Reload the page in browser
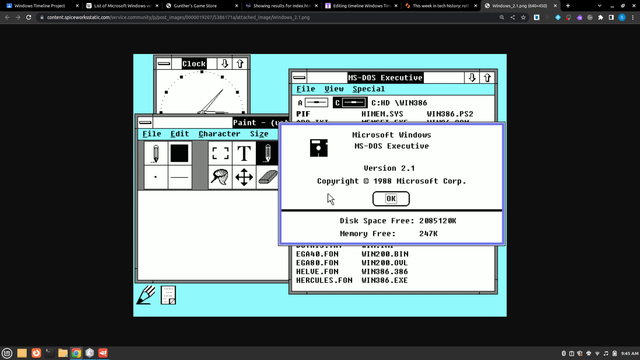The width and height of the screenshot is (640, 360). pyautogui.click(x=29, y=18)
